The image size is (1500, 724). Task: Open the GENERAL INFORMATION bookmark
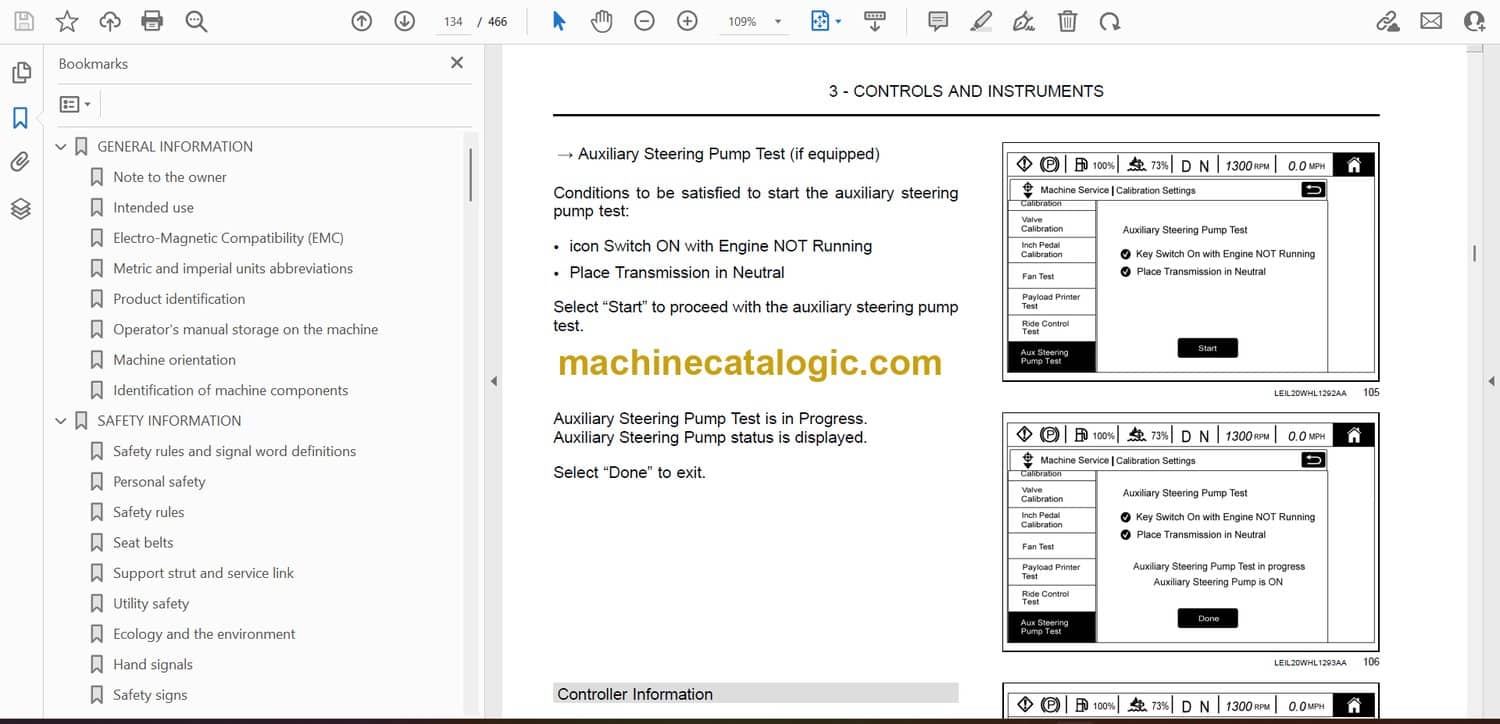[x=175, y=147]
